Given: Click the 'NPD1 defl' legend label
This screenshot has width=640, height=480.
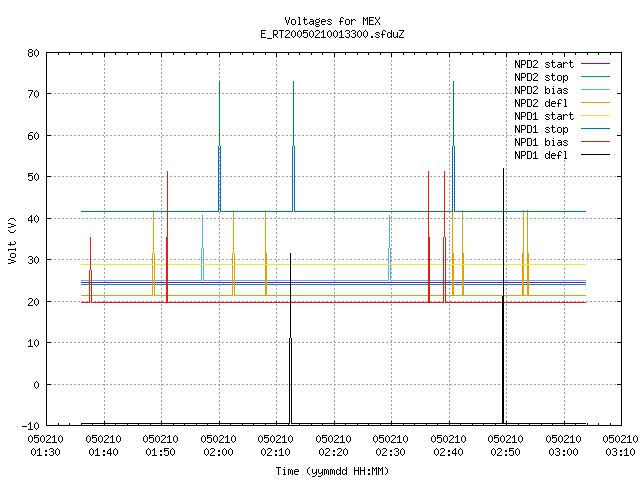Looking at the screenshot, I should click(541, 156).
